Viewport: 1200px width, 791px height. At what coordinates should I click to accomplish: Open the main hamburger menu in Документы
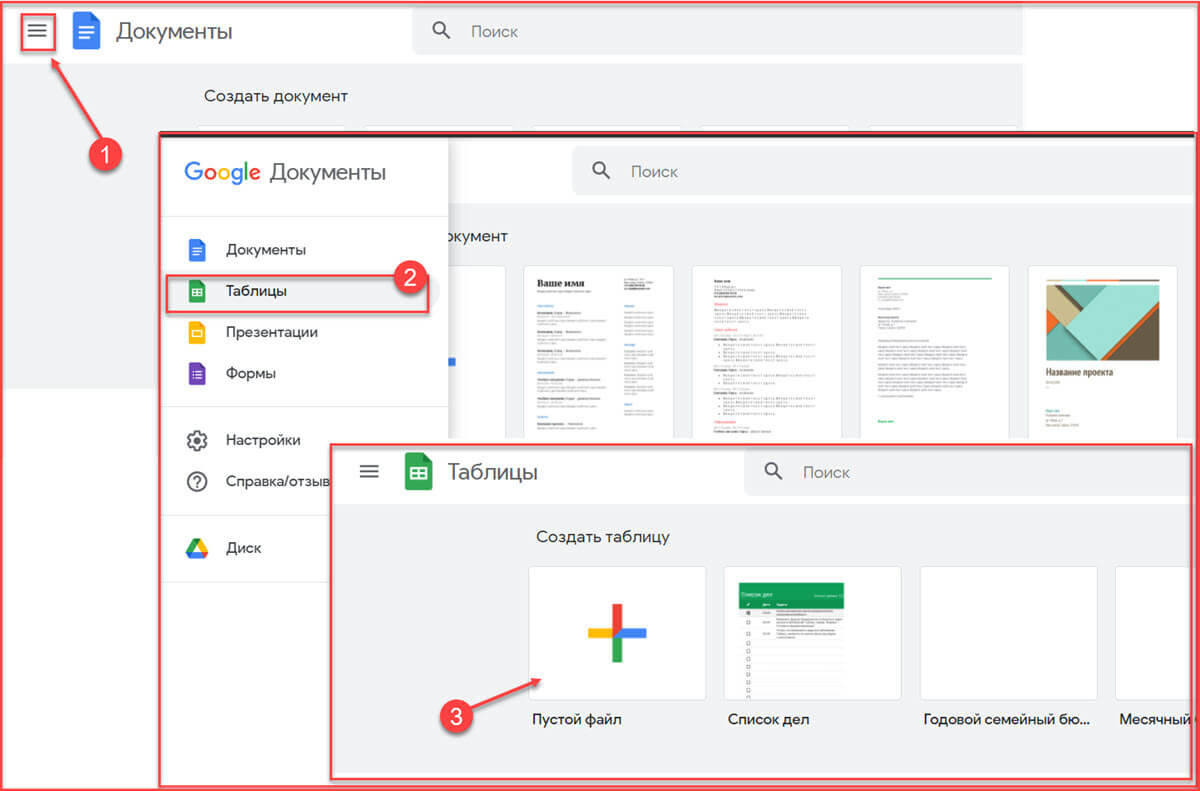pos(37,31)
